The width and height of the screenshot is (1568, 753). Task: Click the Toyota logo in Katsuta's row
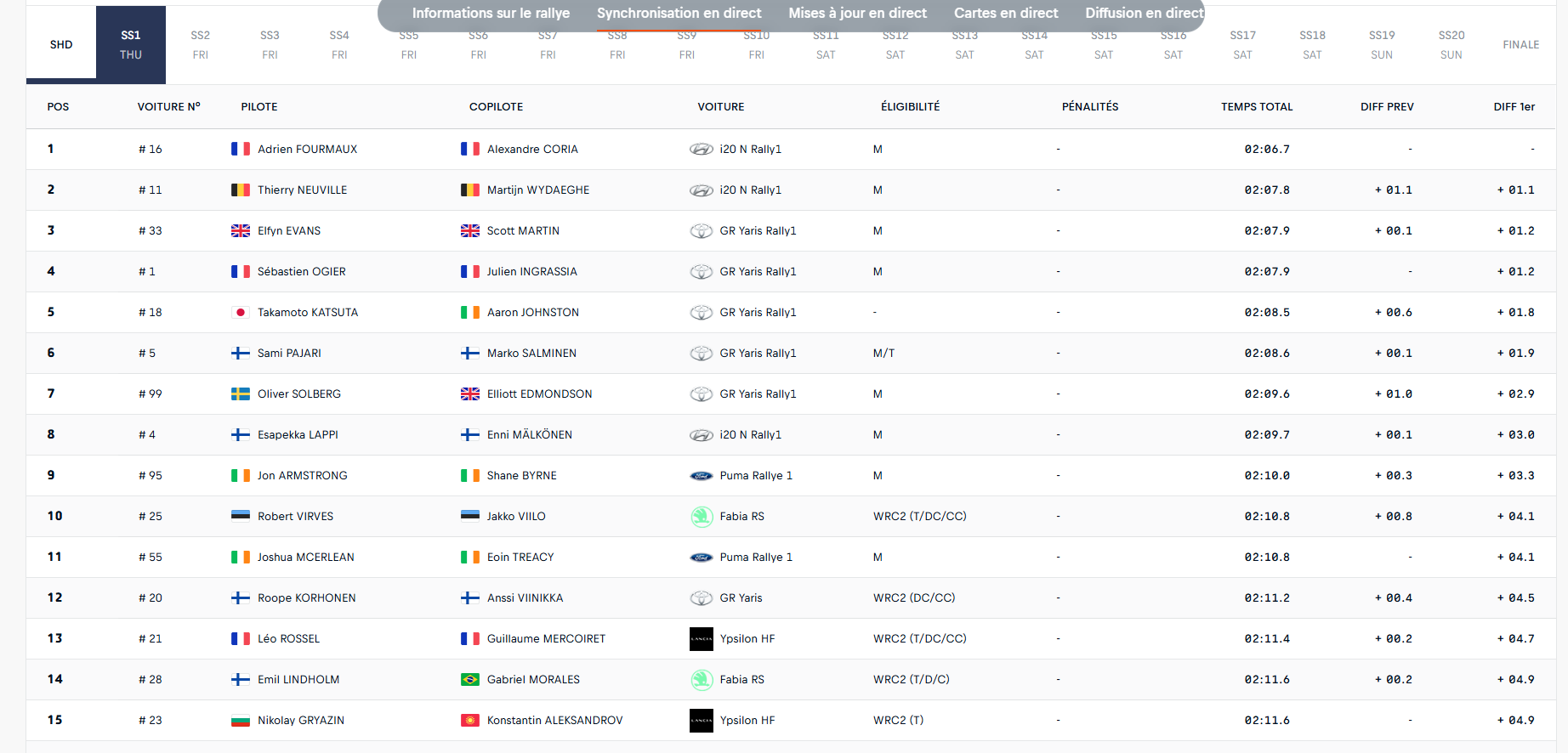point(702,312)
